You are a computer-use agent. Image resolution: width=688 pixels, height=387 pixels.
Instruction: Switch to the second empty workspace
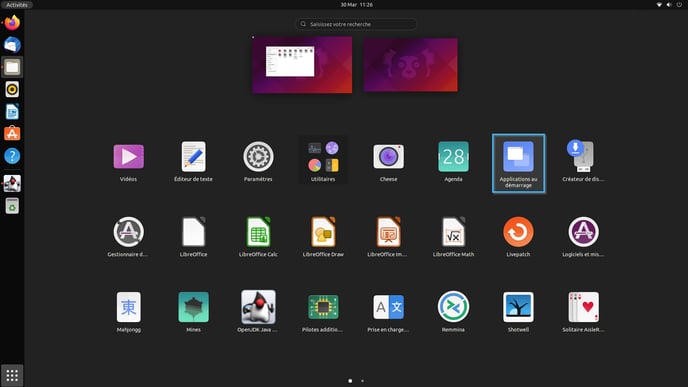(x=410, y=65)
